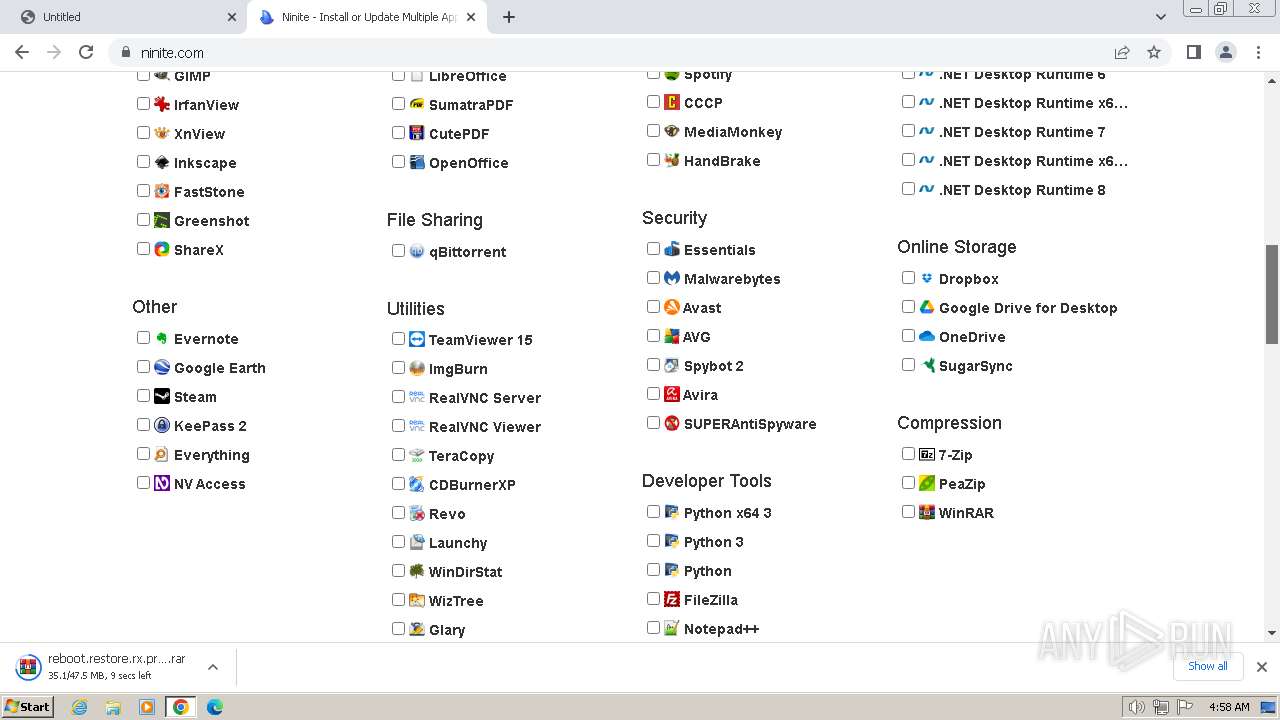This screenshot has width=1280, height=720.
Task: Click the Malwarebytes icon
Action: [672, 278]
